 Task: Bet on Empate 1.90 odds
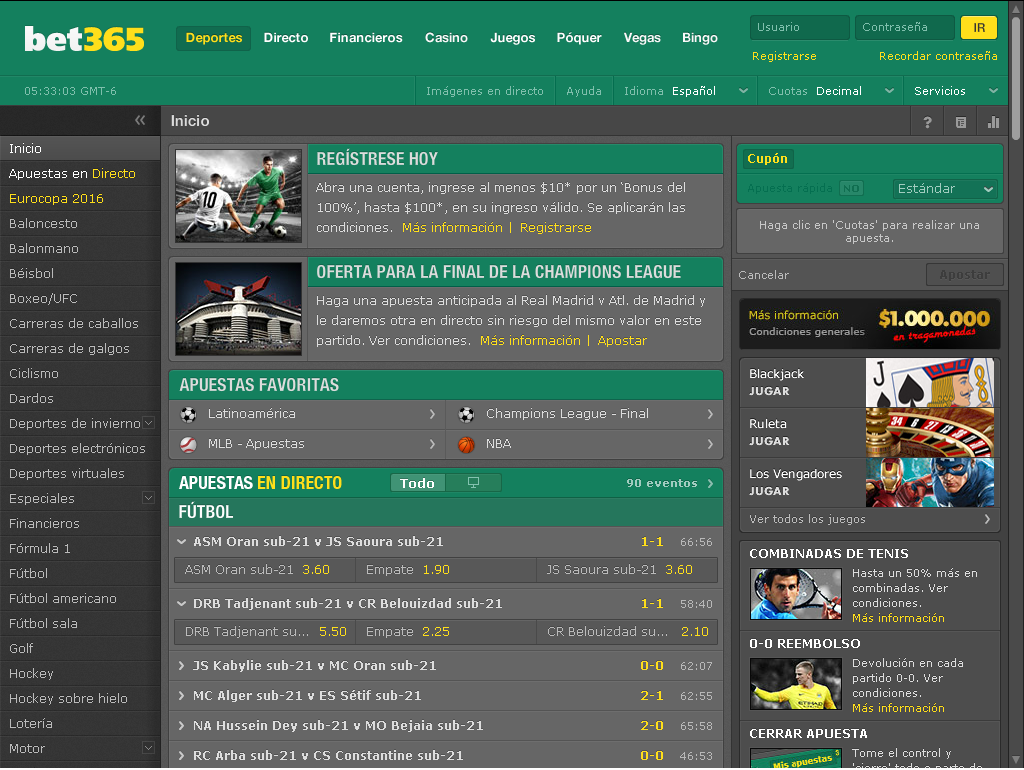tap(446, 569)
